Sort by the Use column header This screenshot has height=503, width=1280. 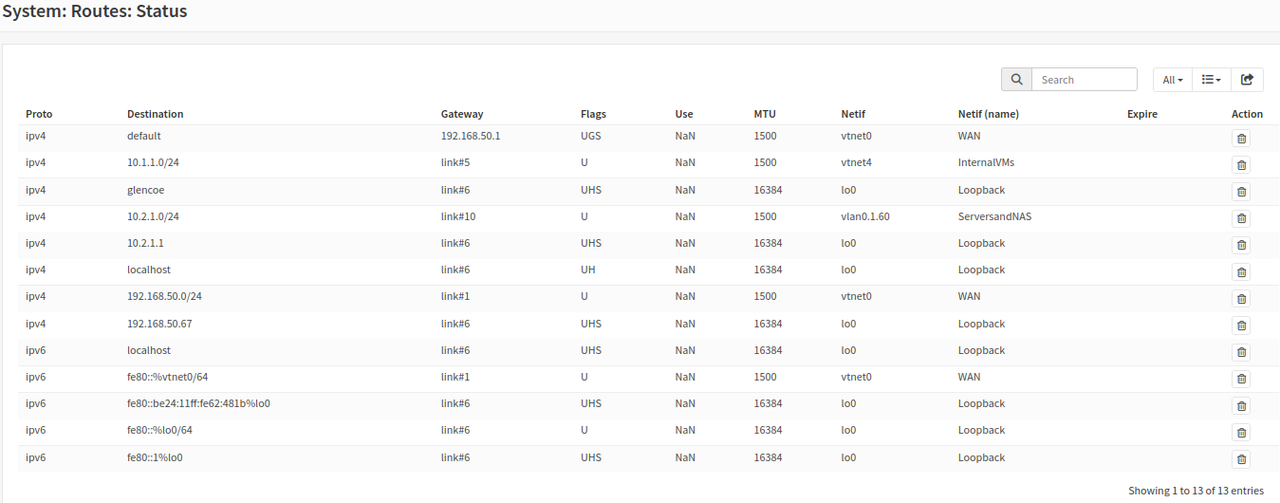click(684, 114)
